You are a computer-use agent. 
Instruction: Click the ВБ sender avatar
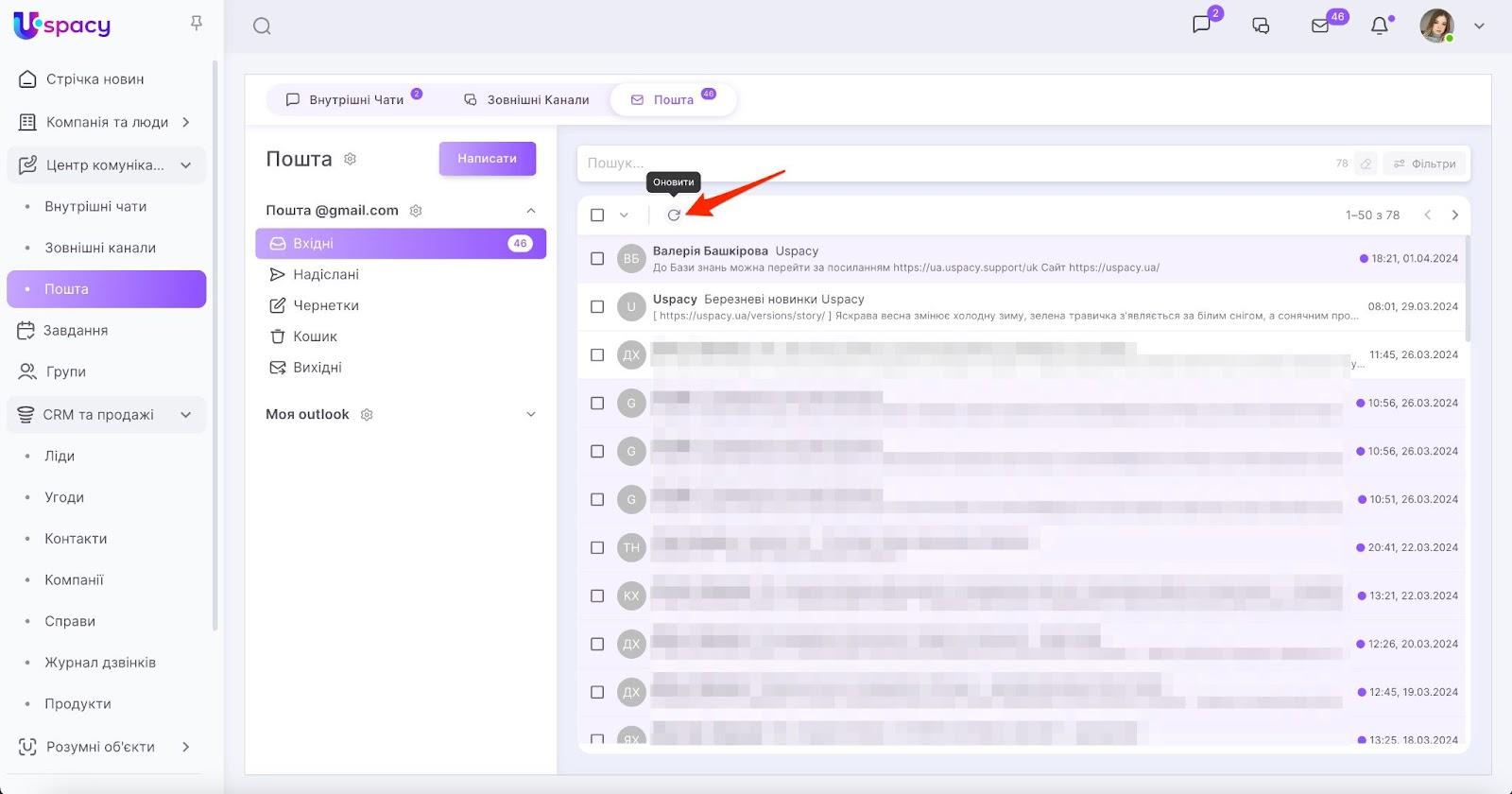coord(631,259)
